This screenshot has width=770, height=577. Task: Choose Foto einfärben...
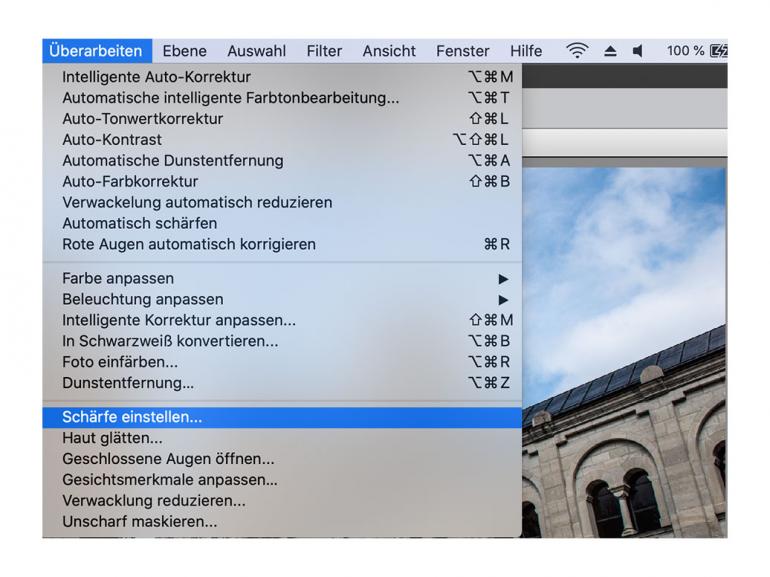tap(282, 362)
